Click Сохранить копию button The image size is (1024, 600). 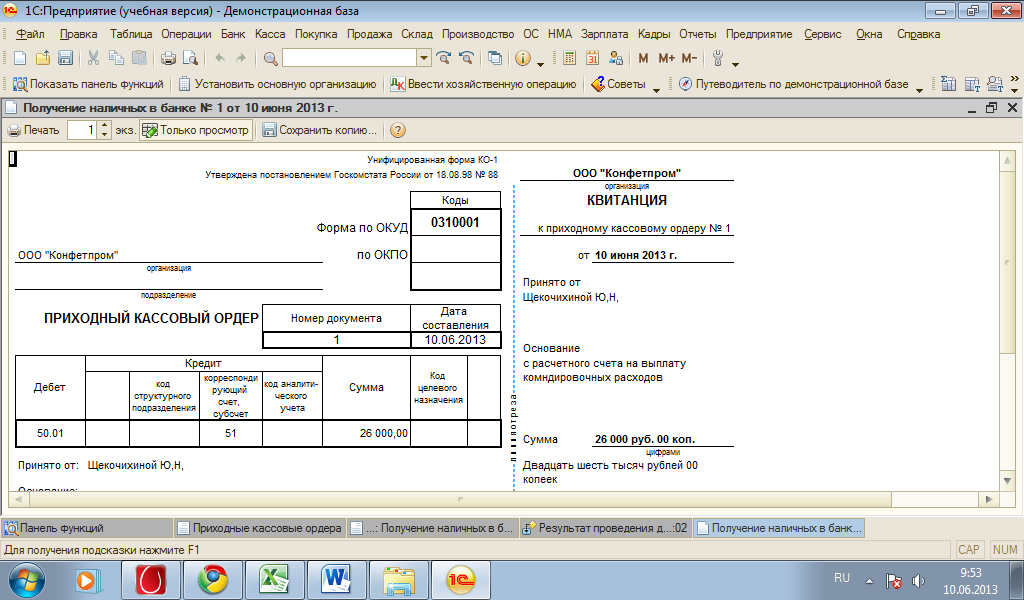[319, 130]
